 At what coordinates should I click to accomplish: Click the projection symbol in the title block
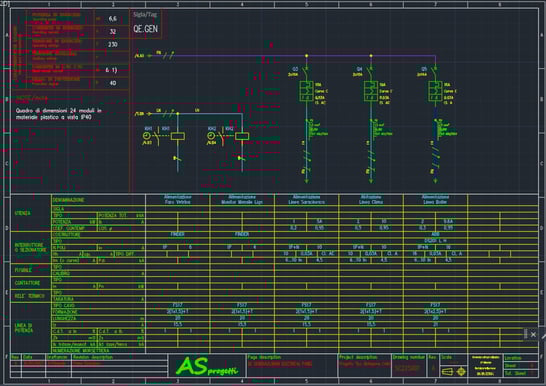click(x=453, y=371)
